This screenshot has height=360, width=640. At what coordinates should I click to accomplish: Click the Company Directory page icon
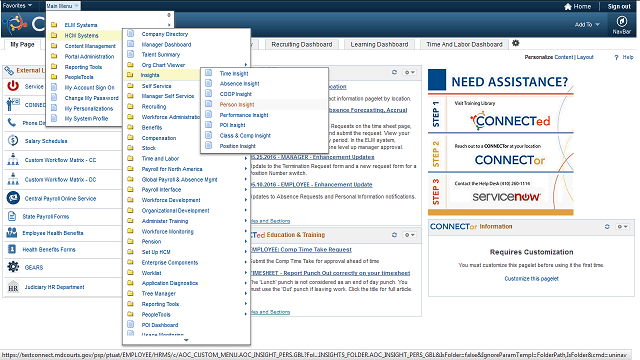[x=131, y=33]
